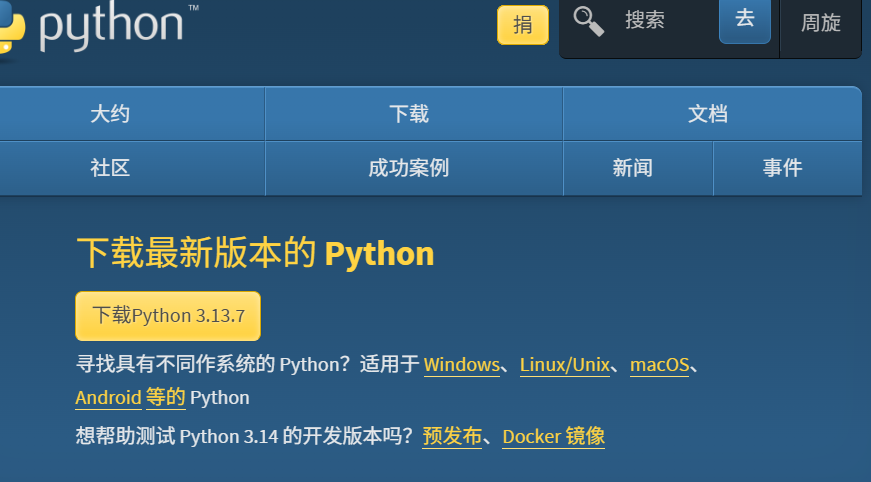Click the 下载Python 3.13.7 button
The height and width of the screenshot is (482, 871).
(x=168, y=316)
